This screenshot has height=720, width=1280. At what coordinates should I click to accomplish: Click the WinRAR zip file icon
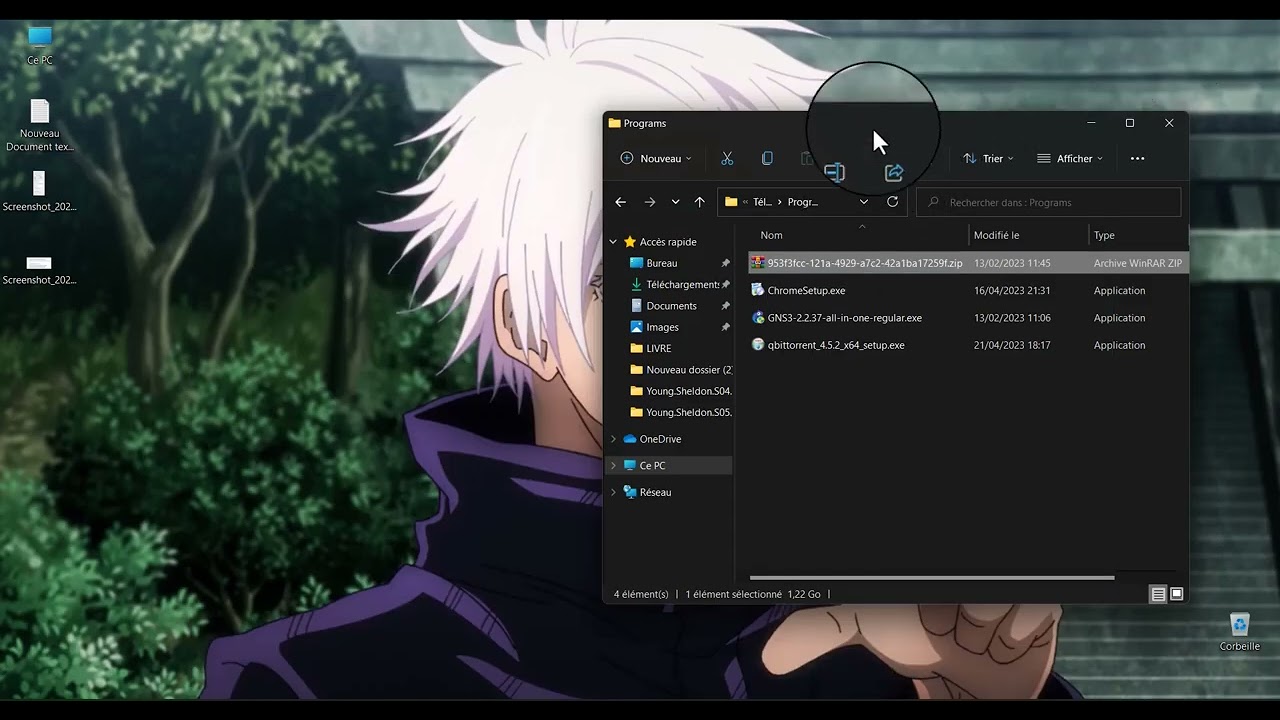tap(758, 263)
